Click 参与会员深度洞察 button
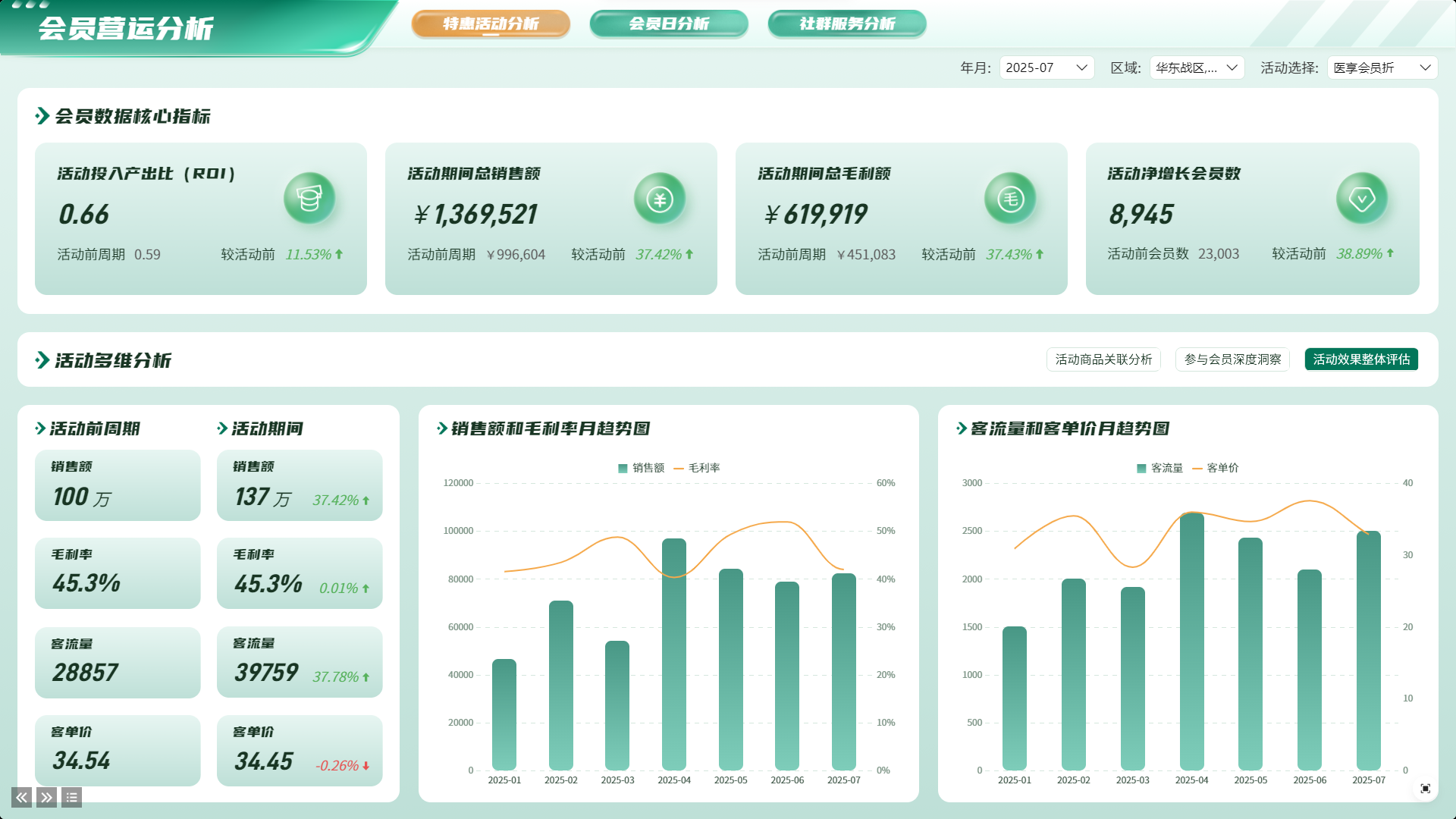The height and width of the screenshot is (819, 1456). click(x=1232, y=359)
